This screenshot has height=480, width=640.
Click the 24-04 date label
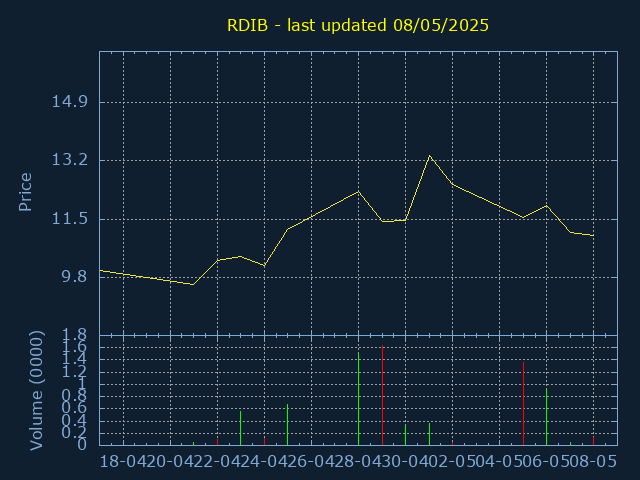tap(264, 461)
